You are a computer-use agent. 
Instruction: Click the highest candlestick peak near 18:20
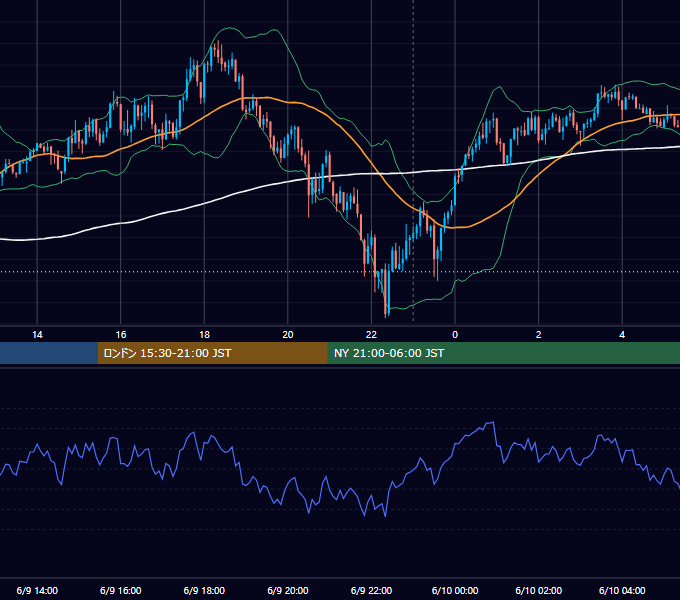(x=218, y=52)
